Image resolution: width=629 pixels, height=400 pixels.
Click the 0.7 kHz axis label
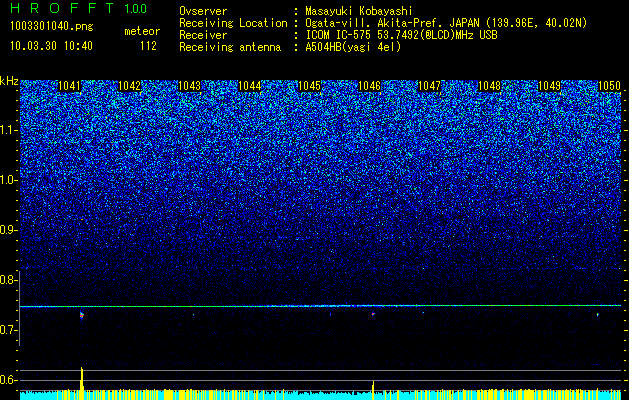pyautogui.click(x=8, y=330)
